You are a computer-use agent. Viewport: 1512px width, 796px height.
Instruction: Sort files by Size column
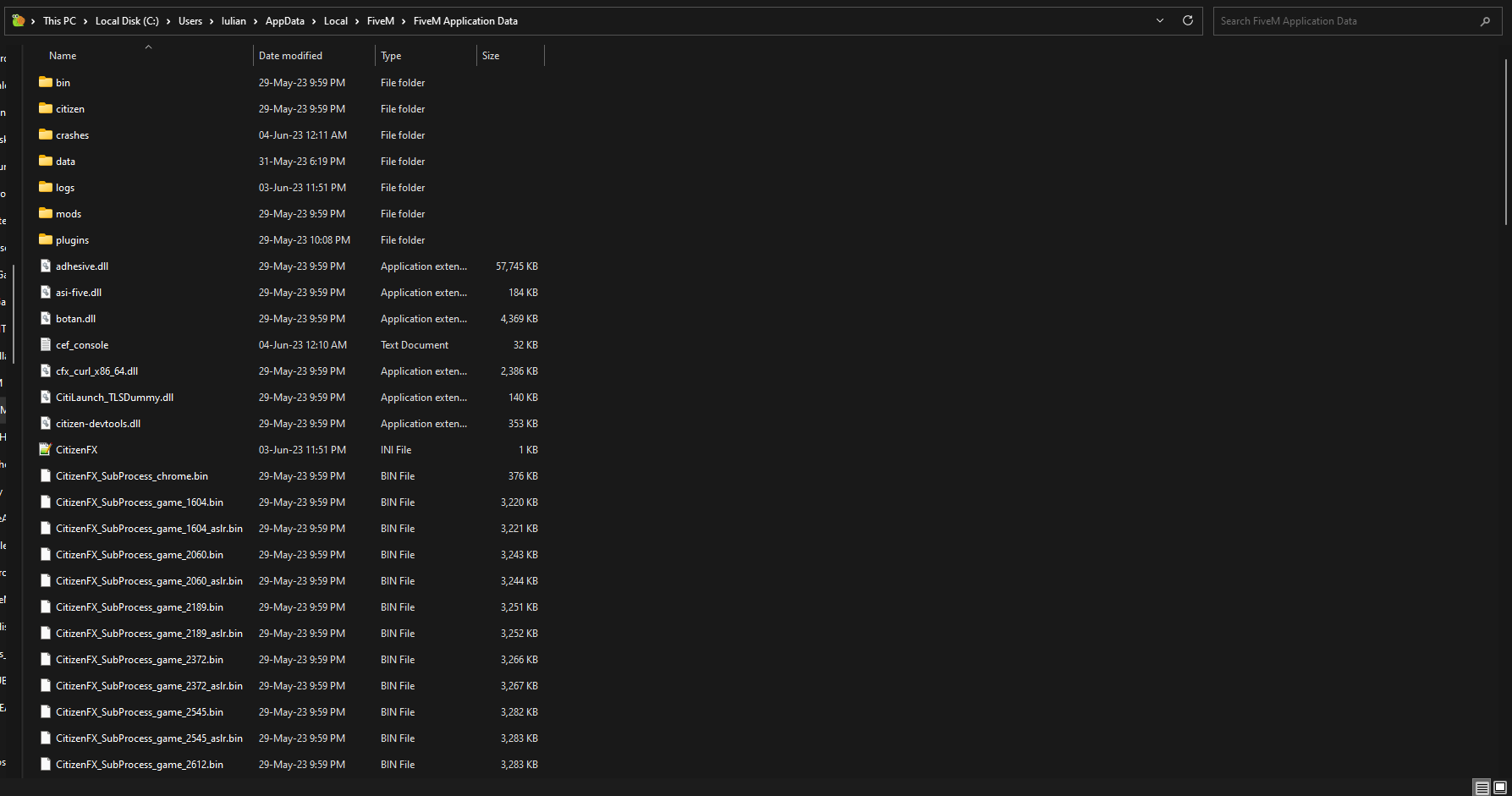491,56
